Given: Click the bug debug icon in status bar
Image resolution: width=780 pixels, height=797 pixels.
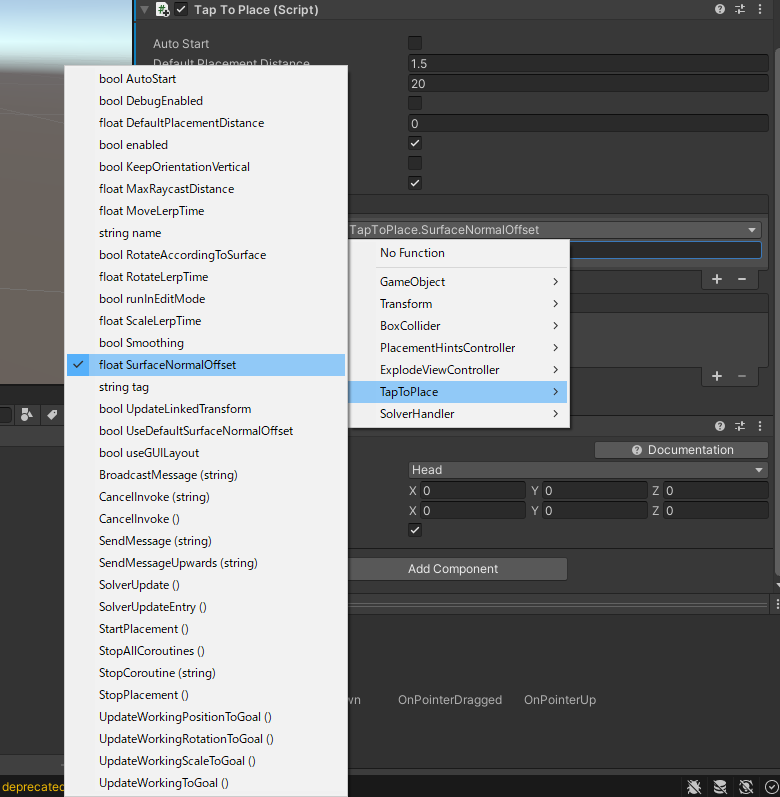Looking at the screenshot, I should (694, 787).
